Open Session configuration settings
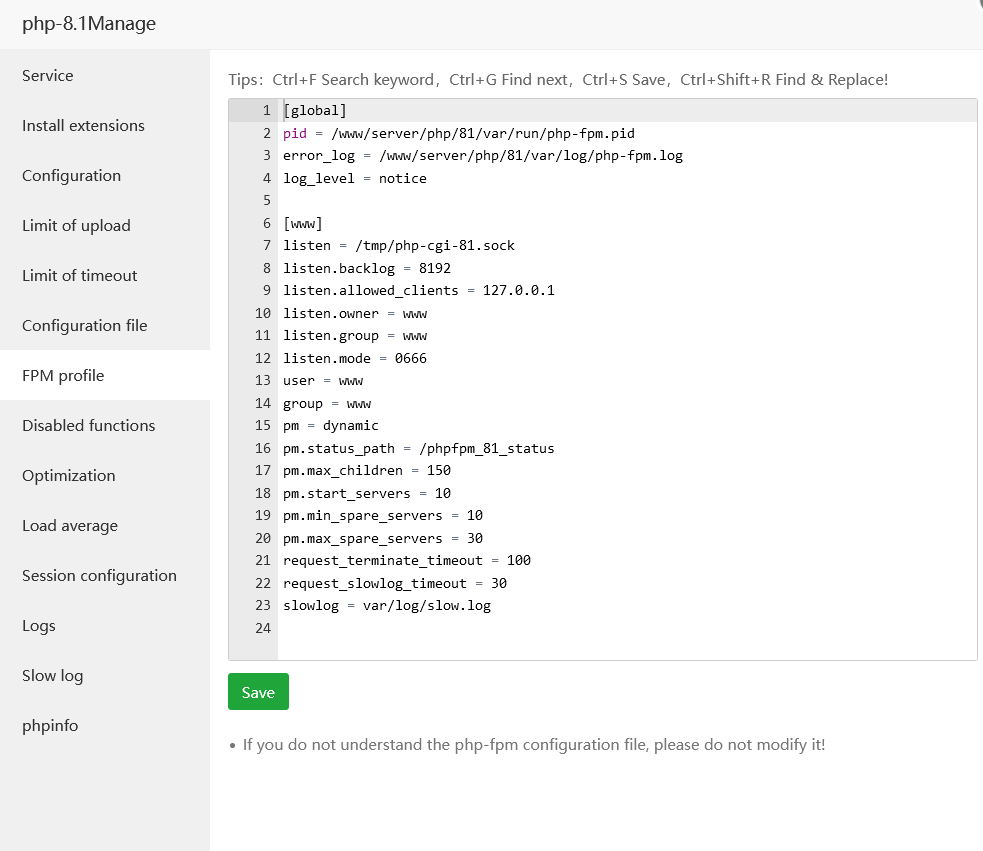The height and width of the screenshot is (851, 983). point(99,576)
